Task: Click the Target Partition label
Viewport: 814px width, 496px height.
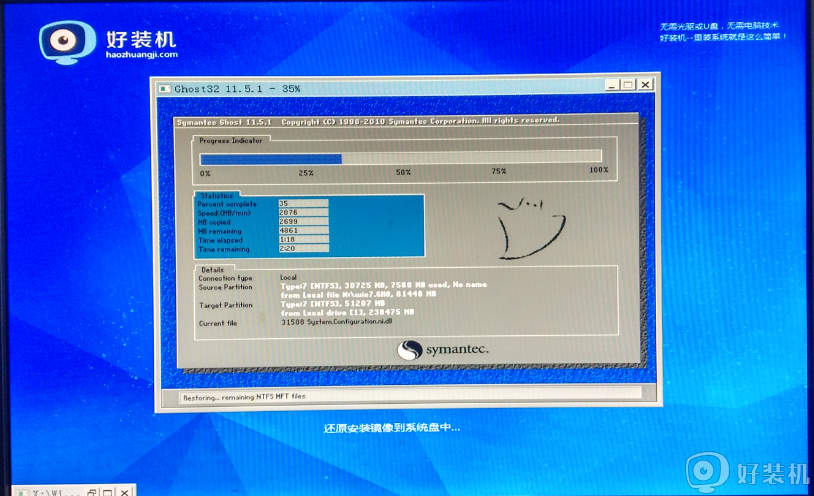Action: pos(226,305)
